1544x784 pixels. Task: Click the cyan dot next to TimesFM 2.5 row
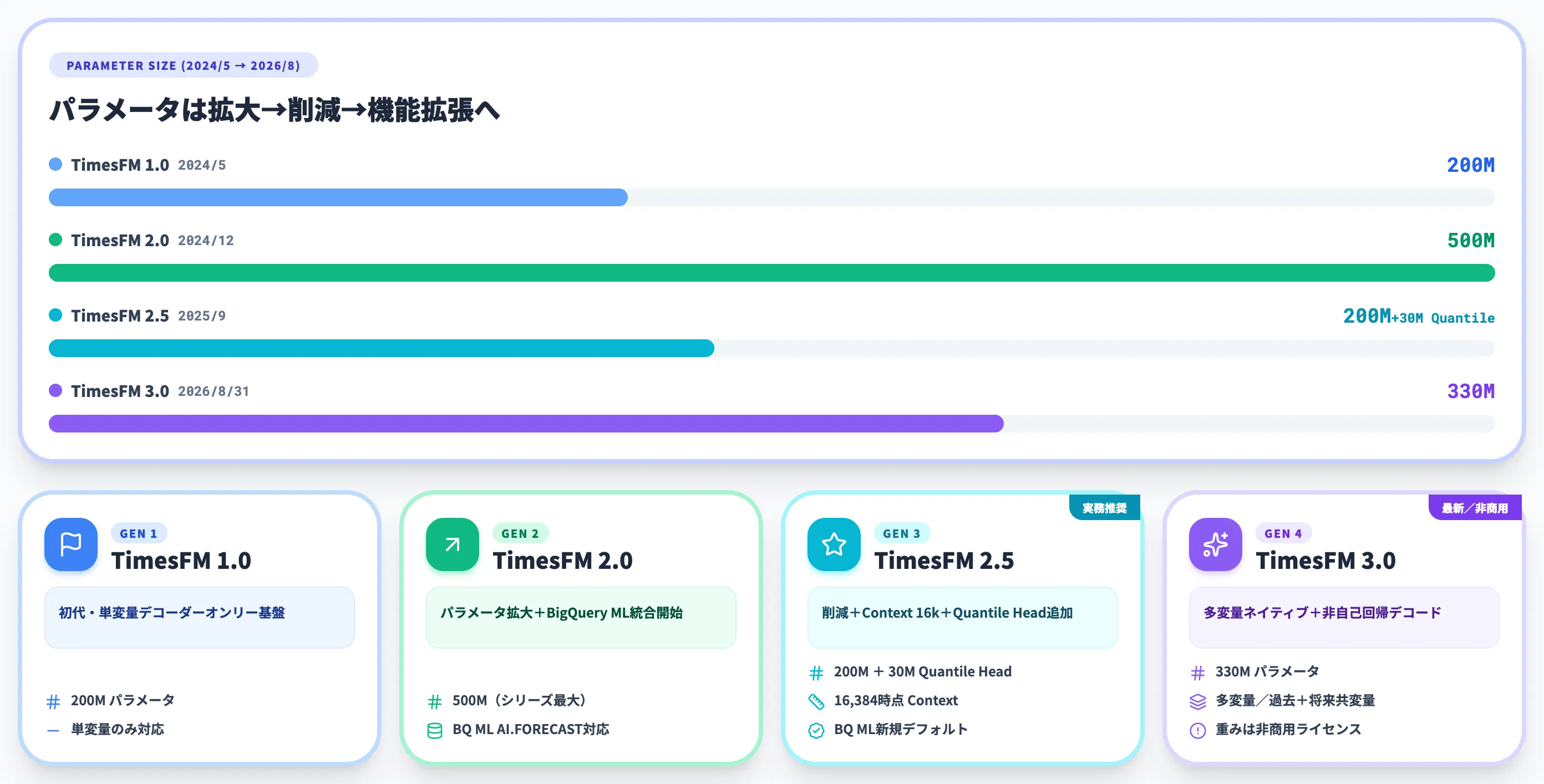(55, 315)
